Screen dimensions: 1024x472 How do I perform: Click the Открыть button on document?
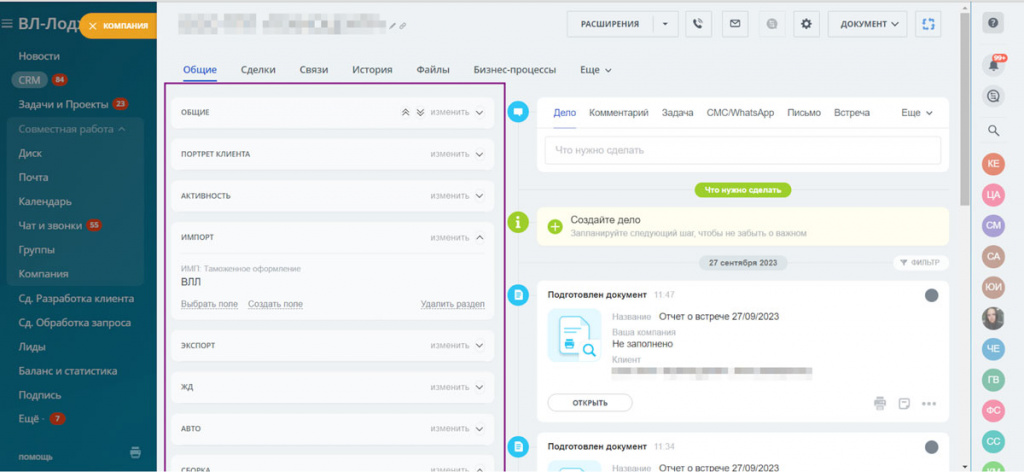[590, 403]
